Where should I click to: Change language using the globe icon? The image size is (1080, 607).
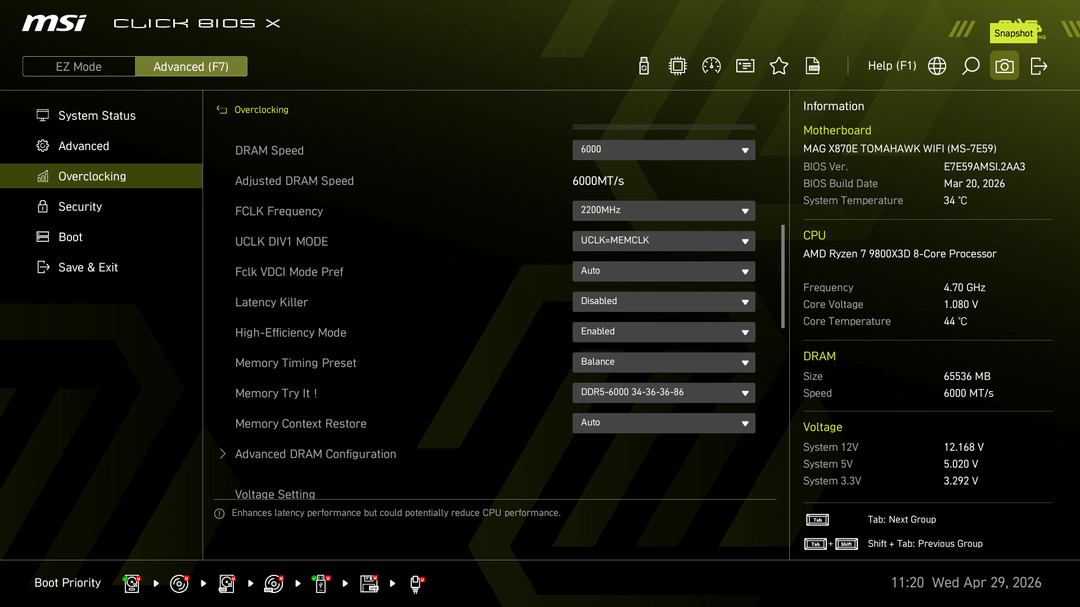[x=937, y=66]
